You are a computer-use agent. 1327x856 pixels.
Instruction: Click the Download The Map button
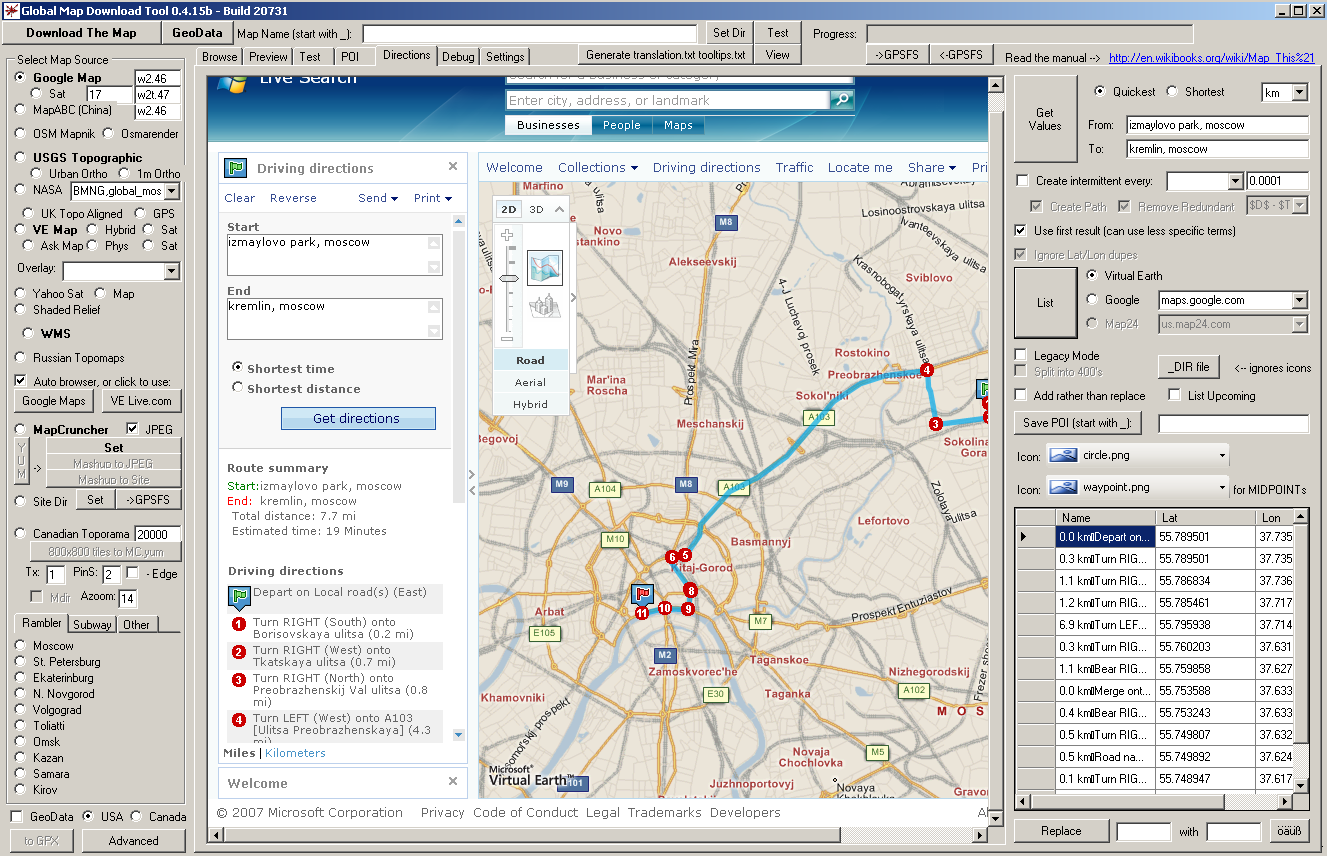tap(81, 33)
